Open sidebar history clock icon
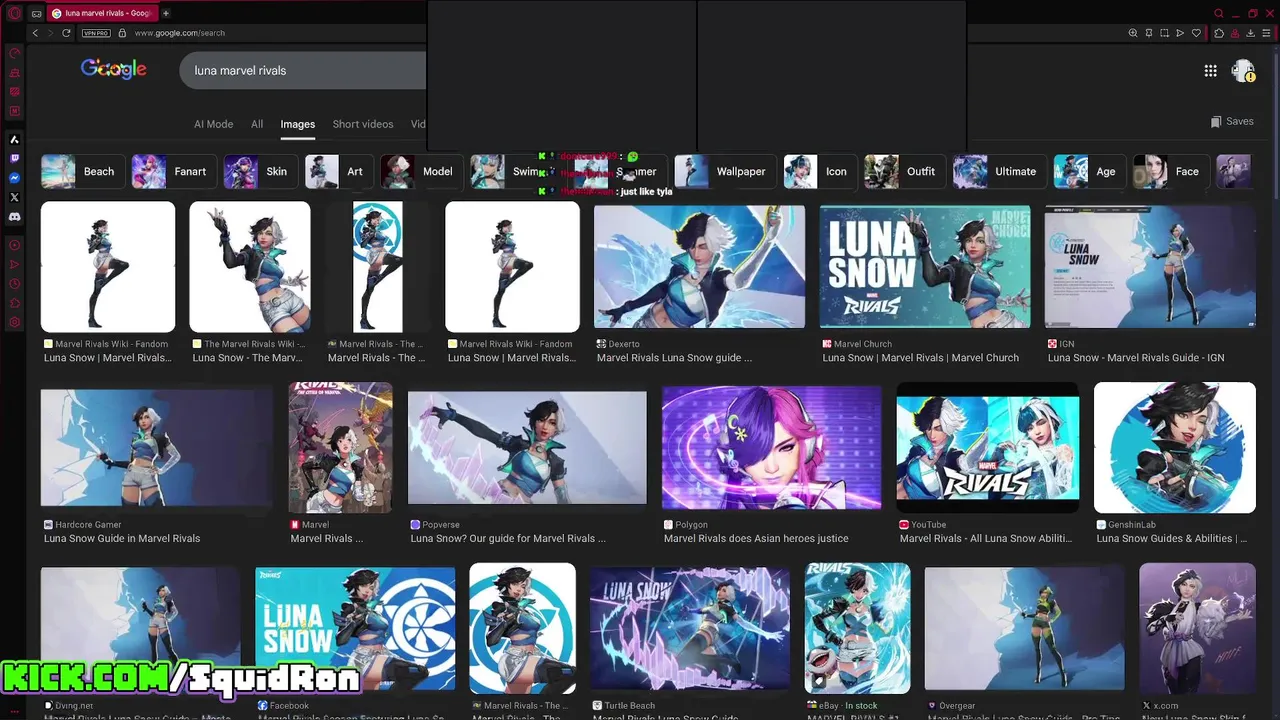 tap(14, 284)
